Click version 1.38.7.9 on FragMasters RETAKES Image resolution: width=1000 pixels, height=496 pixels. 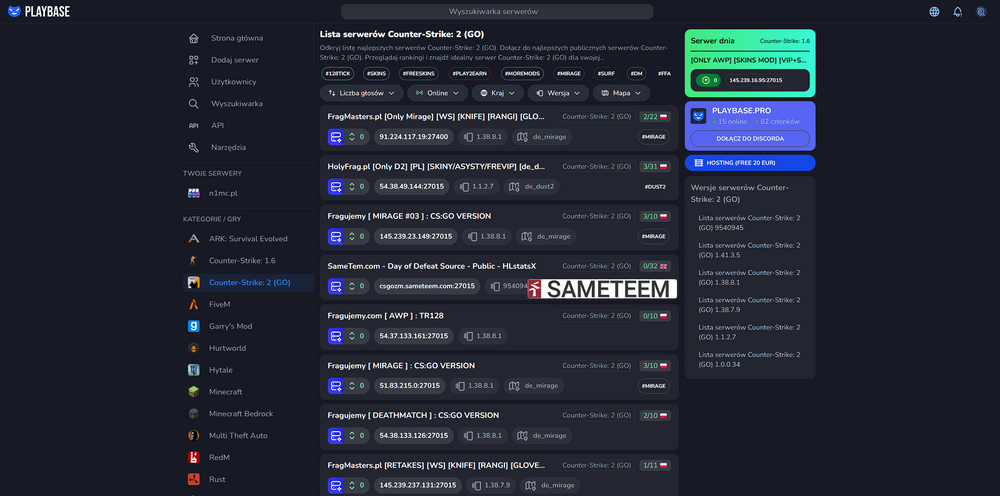pos(489,485)
